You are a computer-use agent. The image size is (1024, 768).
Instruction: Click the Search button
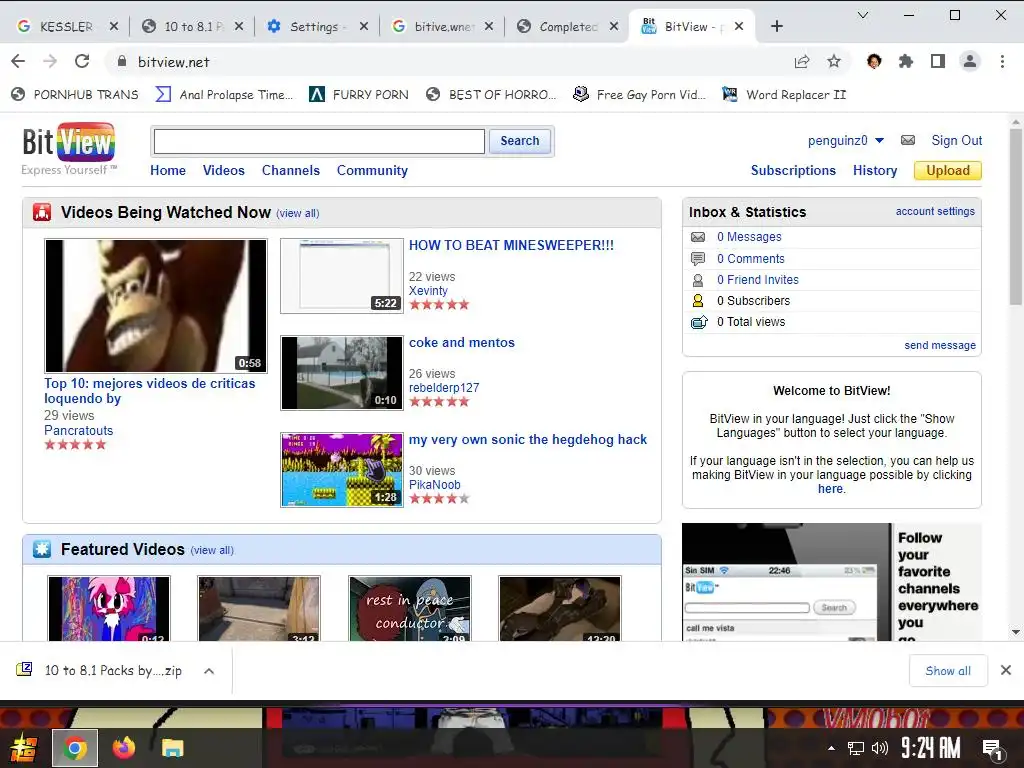(x=520, y=141)
